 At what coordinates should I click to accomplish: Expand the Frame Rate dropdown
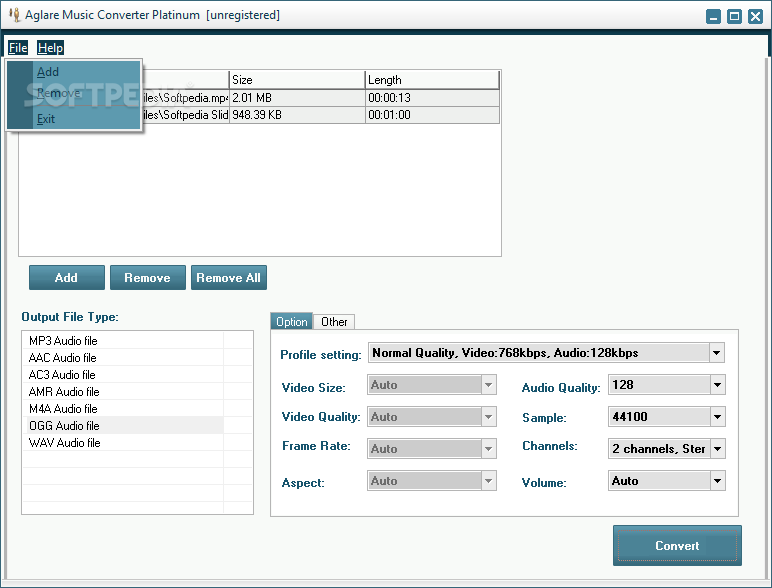(488, 449)
